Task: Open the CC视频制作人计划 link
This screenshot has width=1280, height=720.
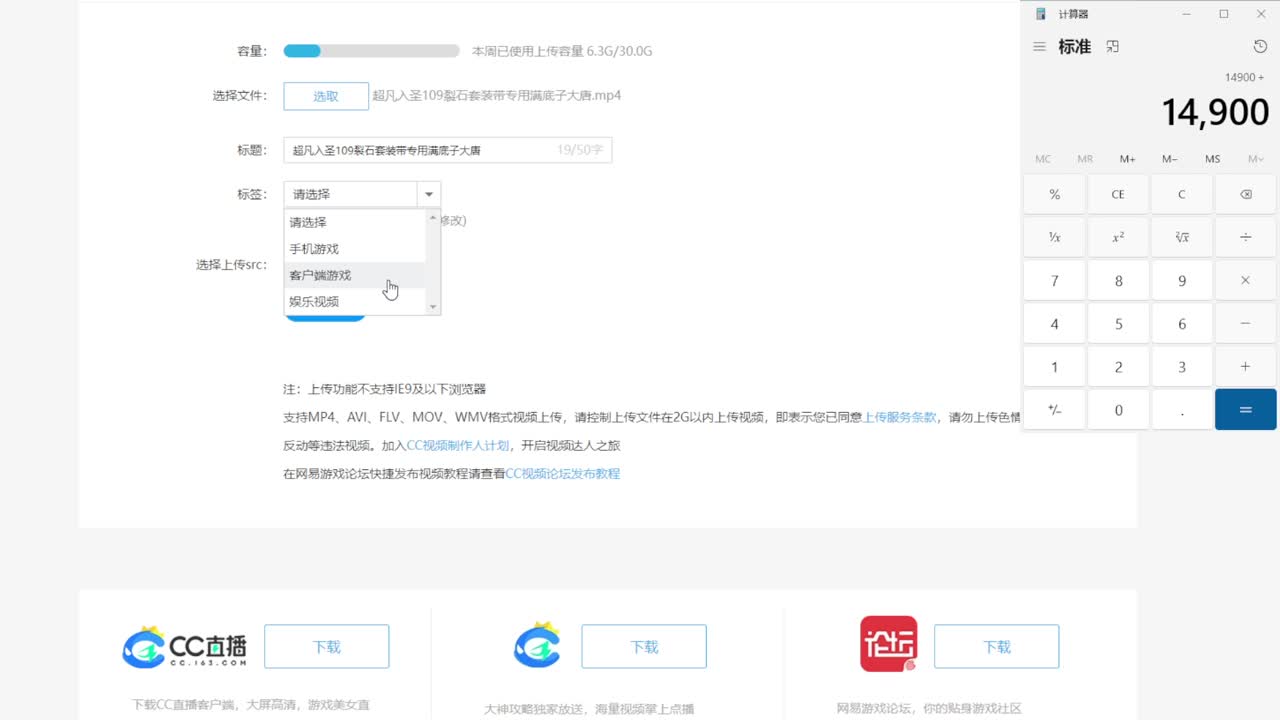Action: pos(458,445)
